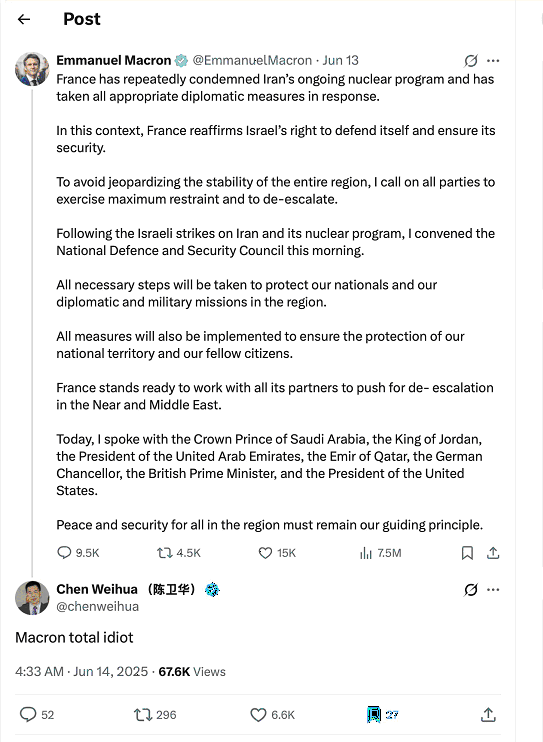Like Macron's post with 15K likes
The height and width of the screenshot is (742, 543).
pos(277,553)
